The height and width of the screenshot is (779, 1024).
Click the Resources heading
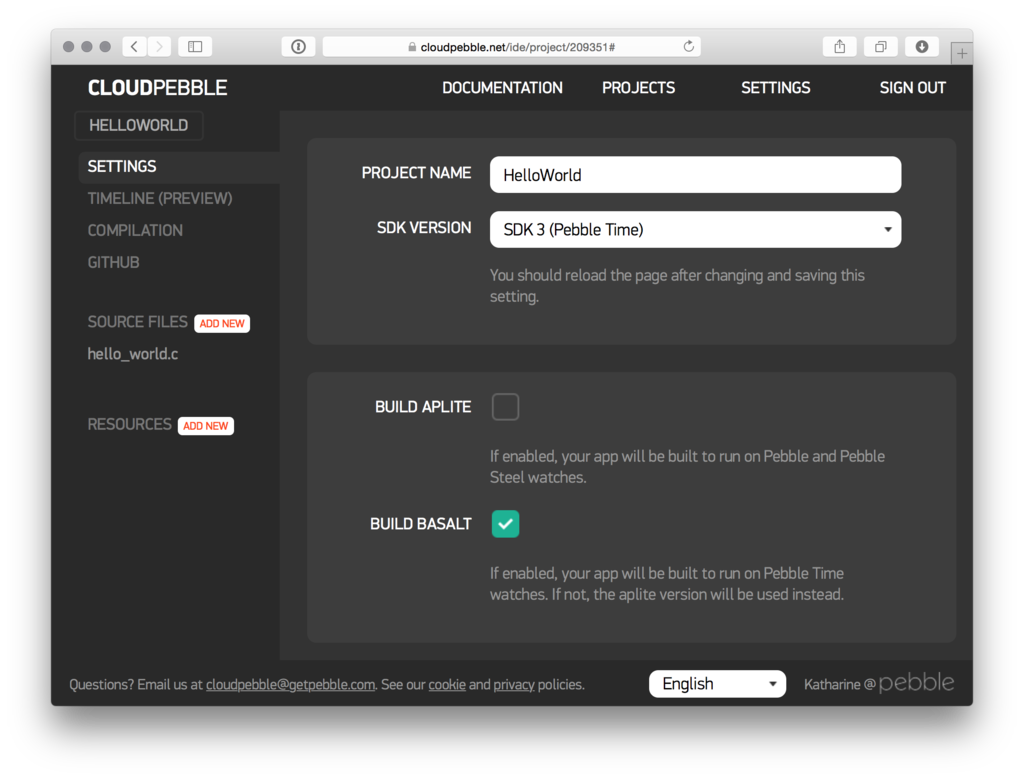(x=129, y=424)
